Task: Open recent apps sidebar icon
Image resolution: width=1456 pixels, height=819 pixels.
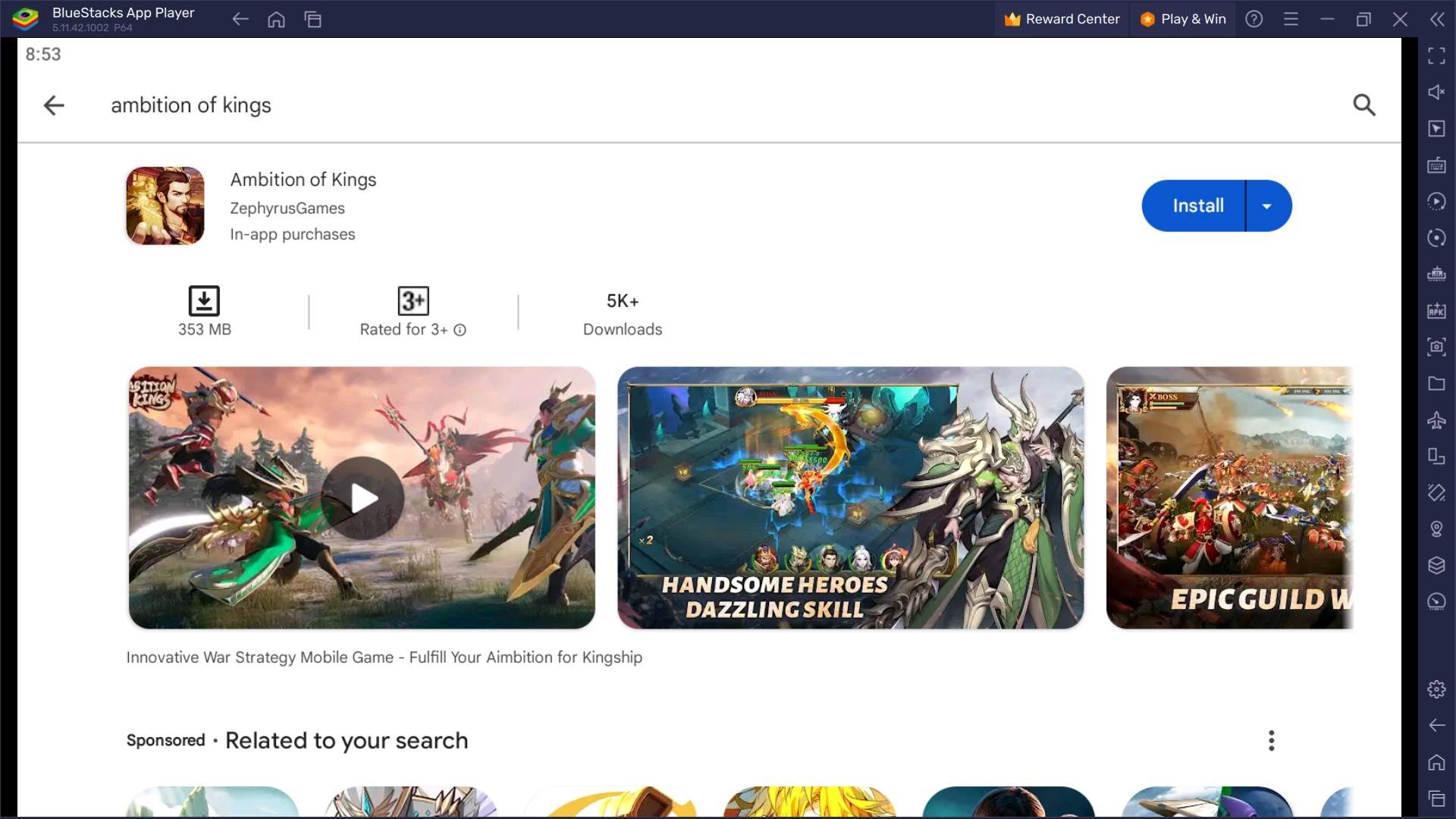Action: tap(1436, 798)
